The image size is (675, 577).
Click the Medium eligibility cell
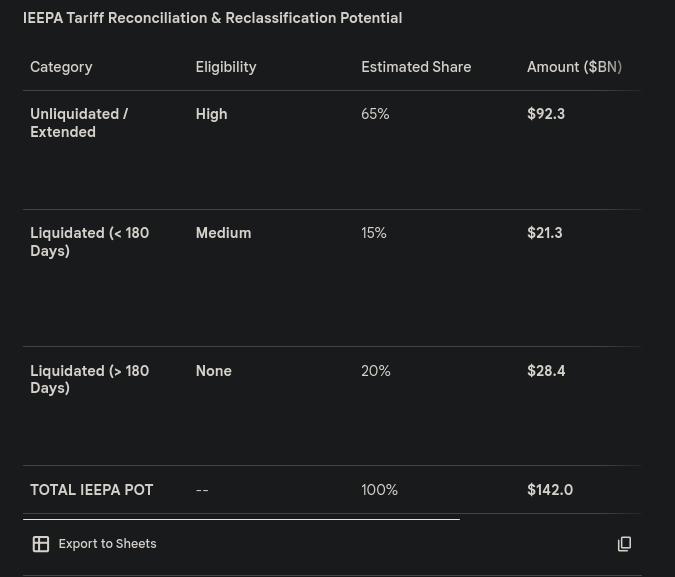point(223,233)
